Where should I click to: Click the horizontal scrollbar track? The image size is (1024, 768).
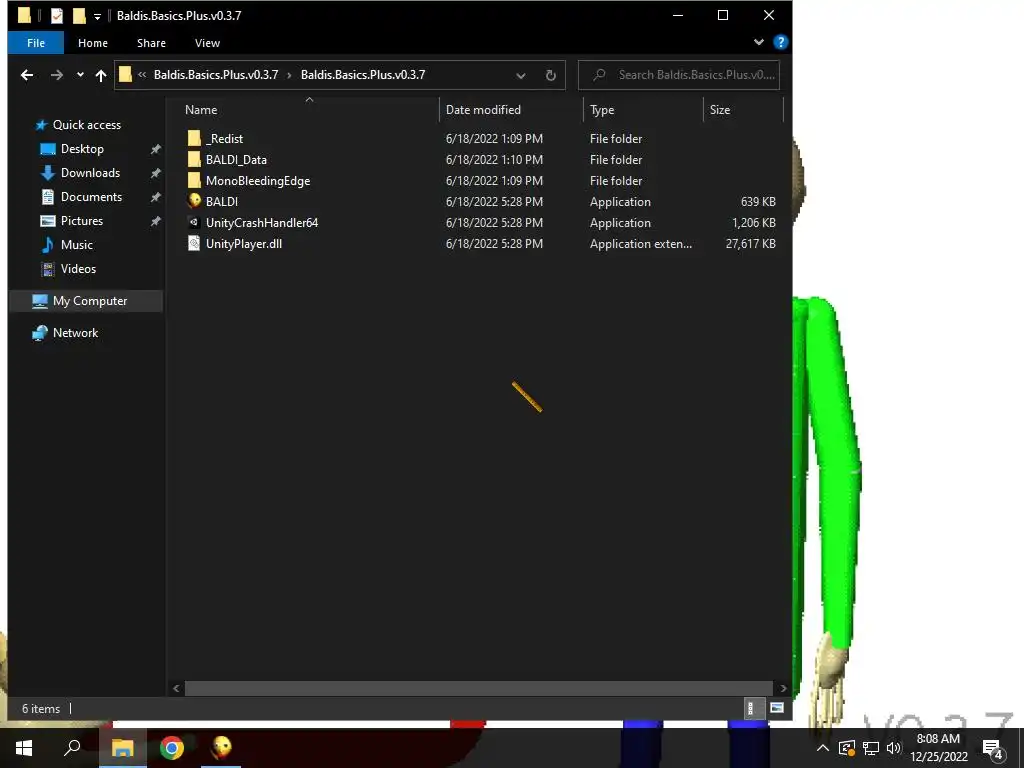[479, 688]
